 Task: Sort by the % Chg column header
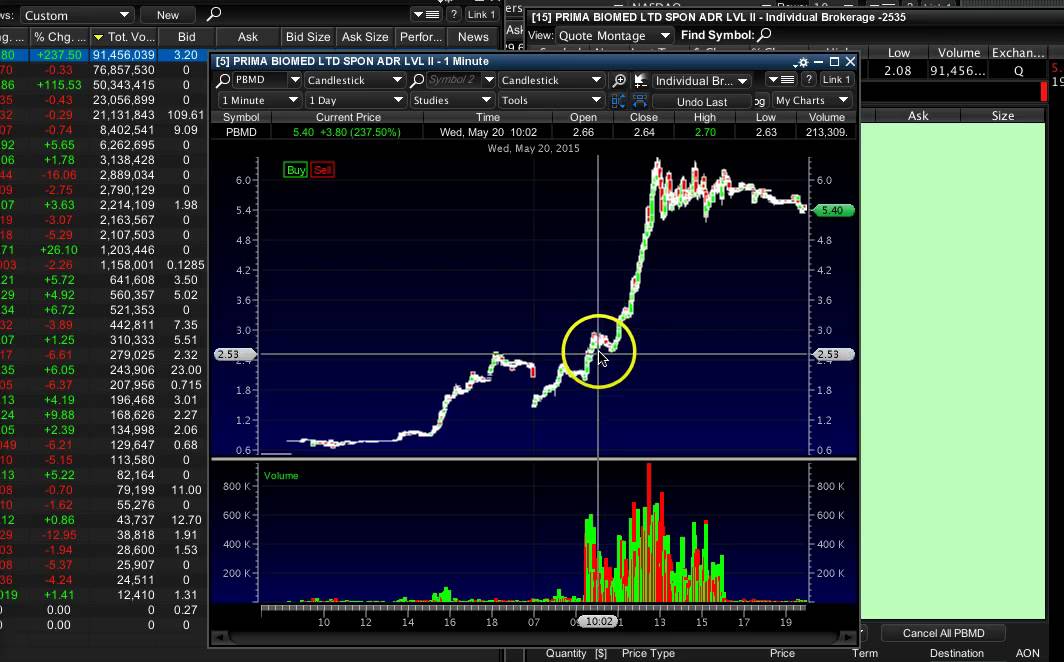[60, 37]
